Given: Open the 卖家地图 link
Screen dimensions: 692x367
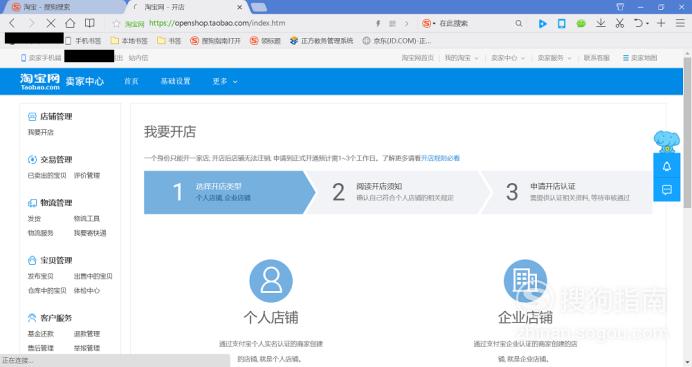Looking at the screenshot, I should coord(640,58).
